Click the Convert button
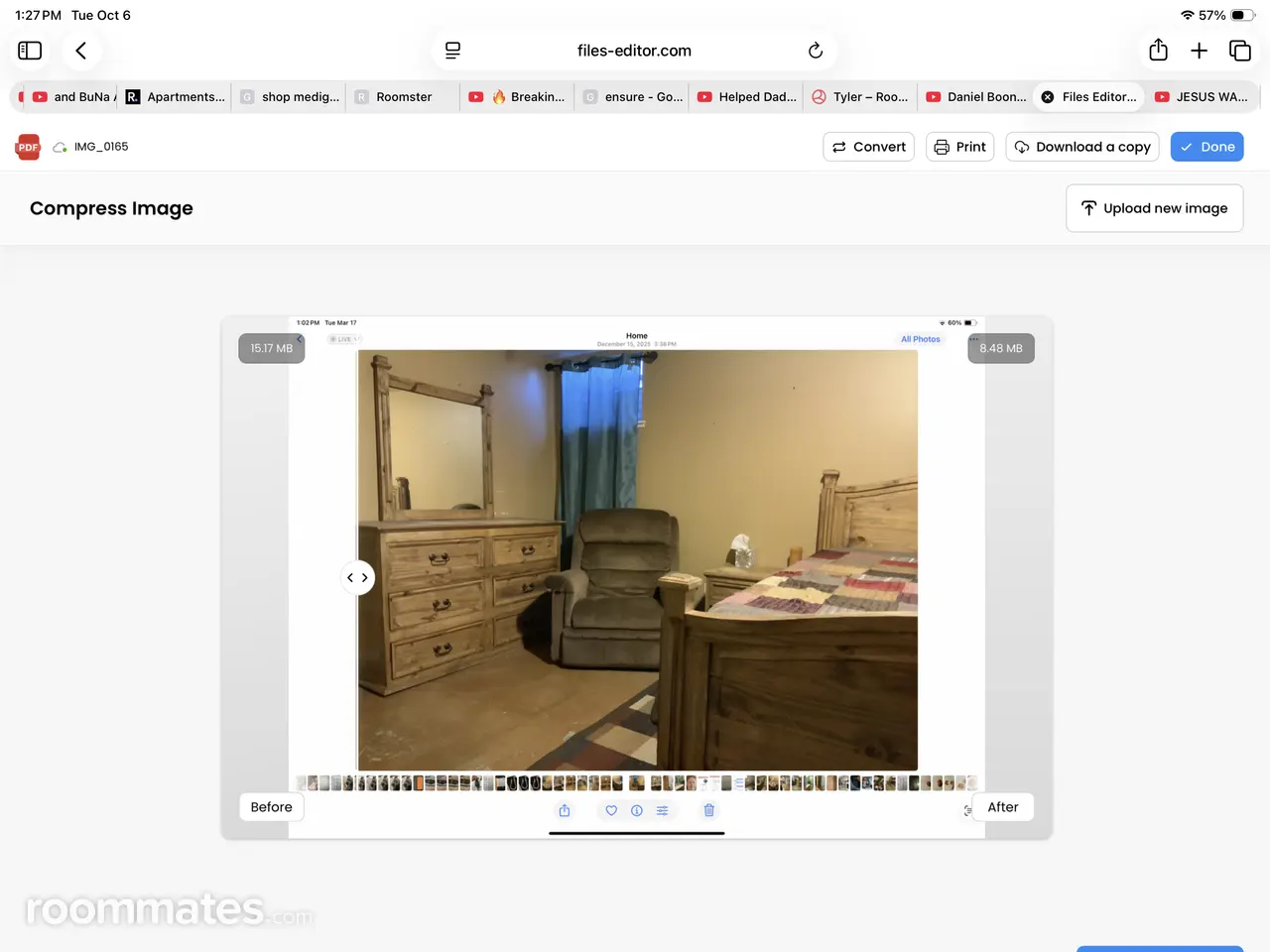 (869, 147)
